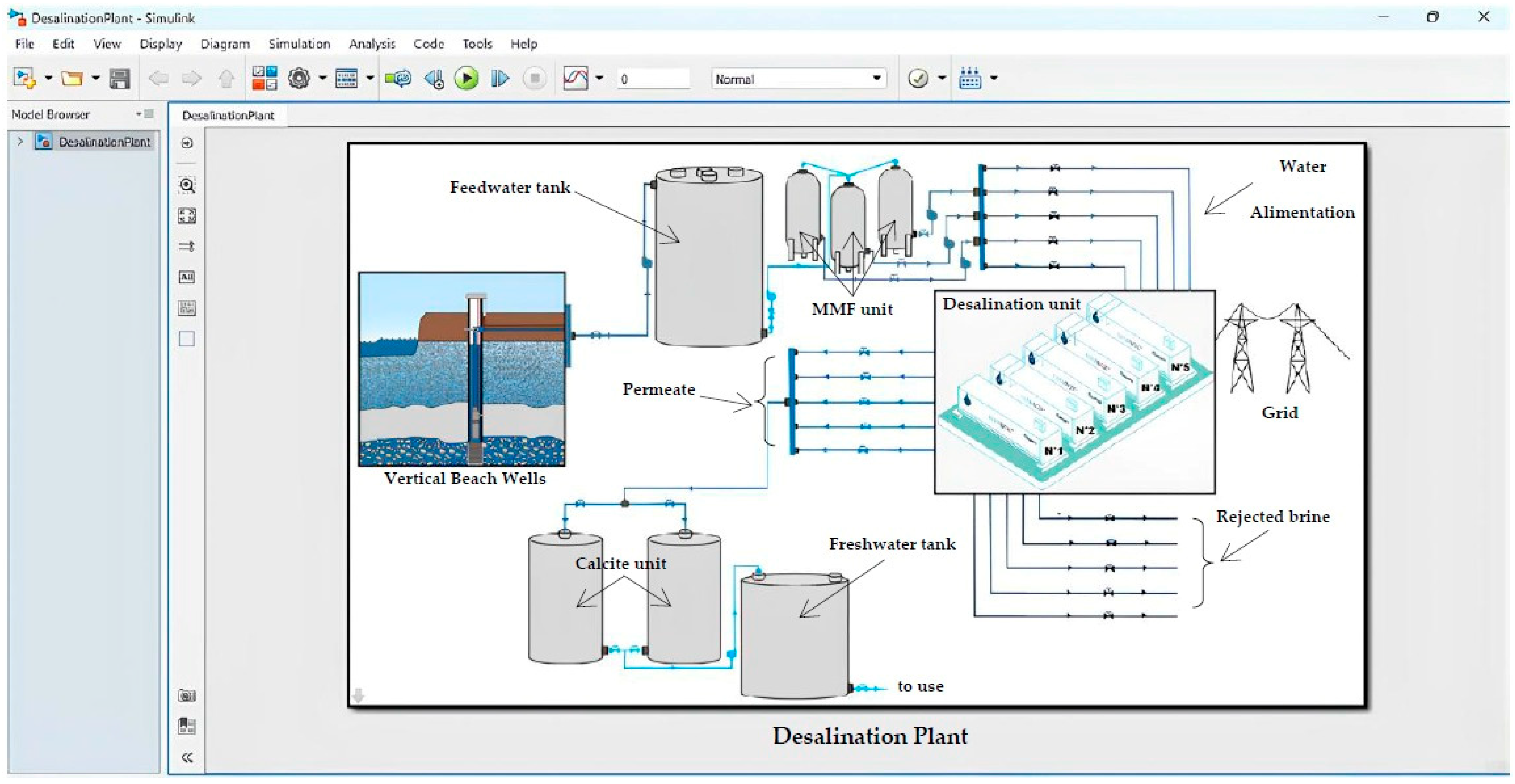Viewport: 1515px width, 784px height.
Task: Open the Model Advisor dropdown arrow
Action: (x=942, y=78)
